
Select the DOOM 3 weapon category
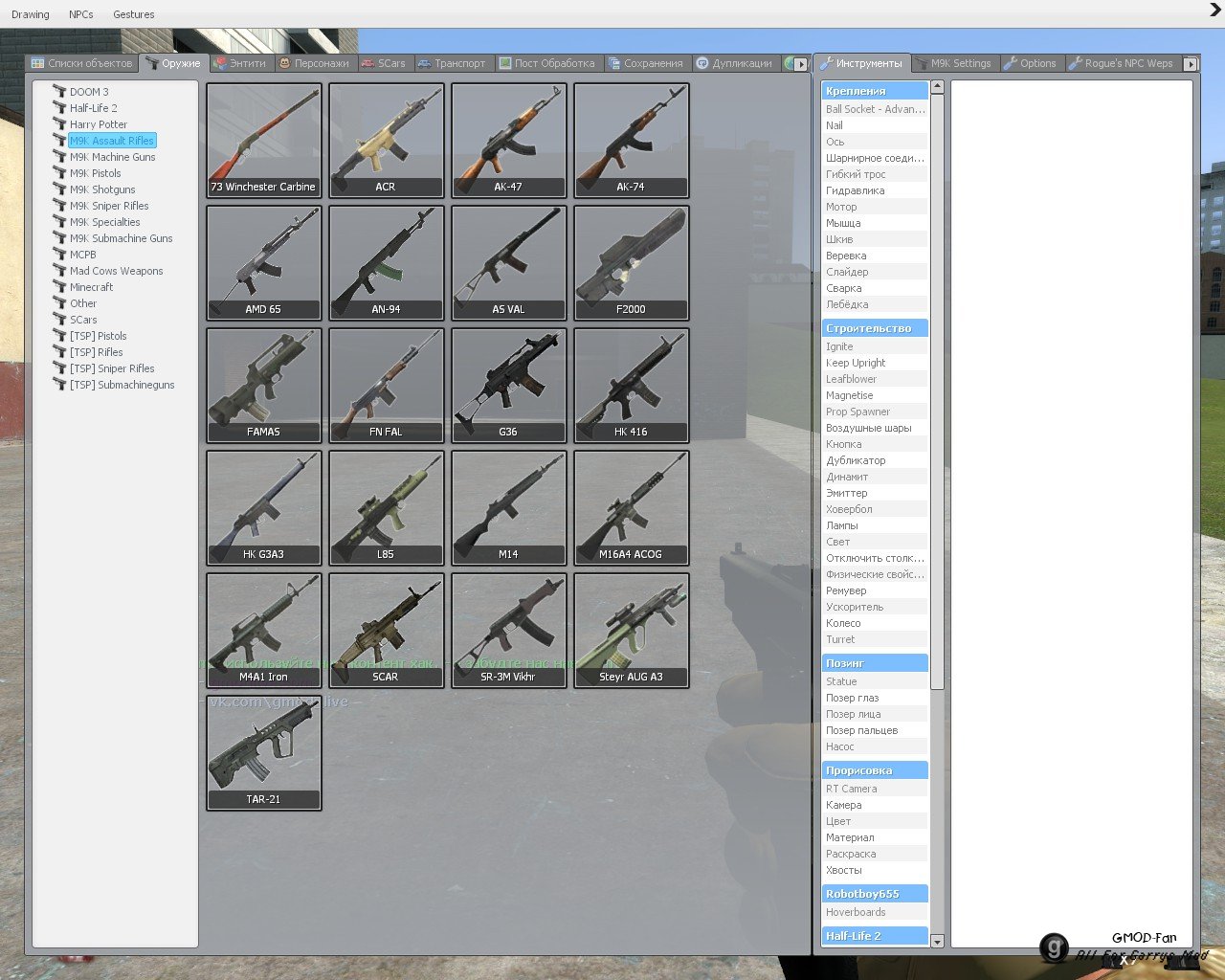[89, 92]
